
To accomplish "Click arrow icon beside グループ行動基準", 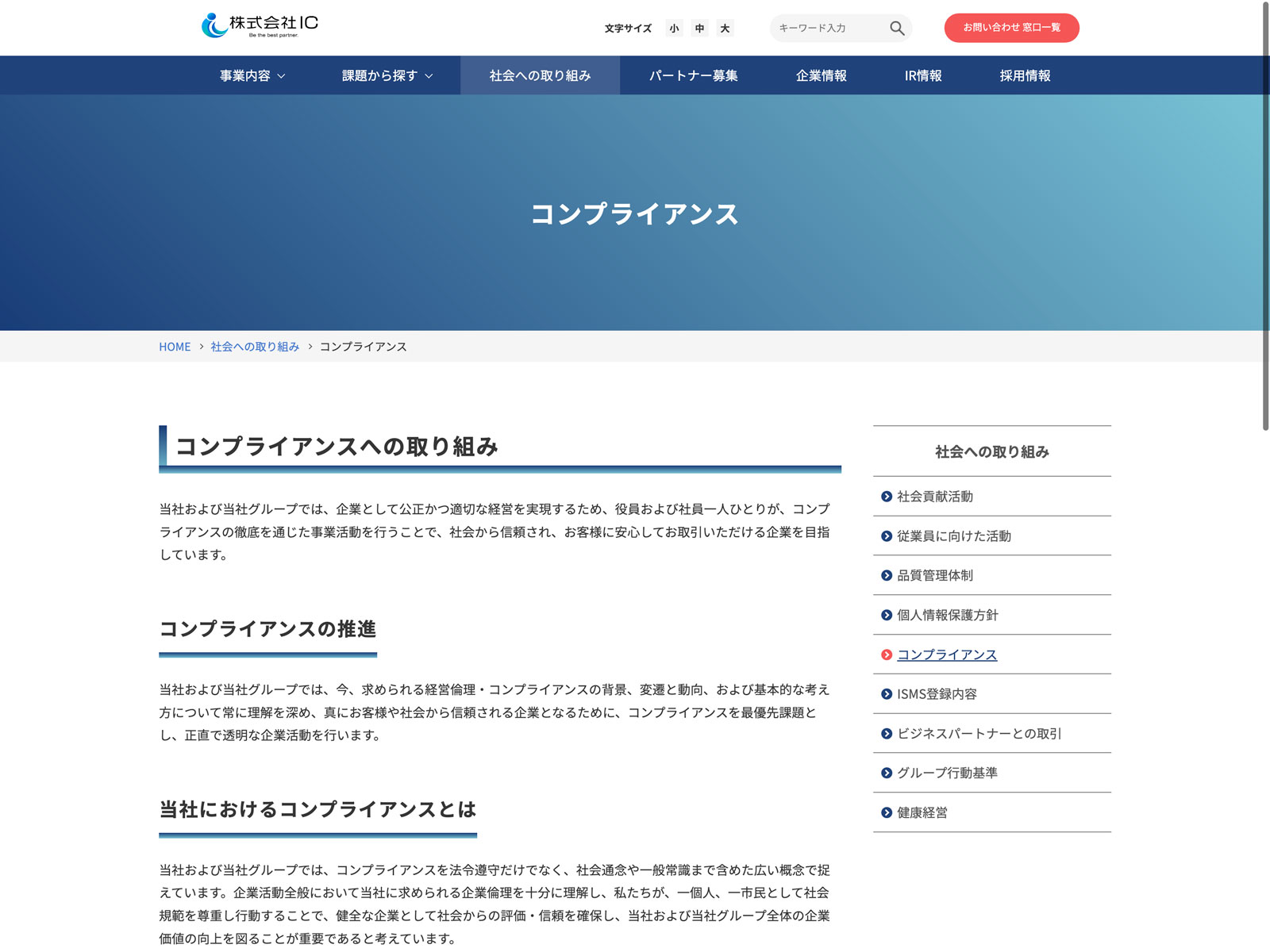I will [x=887, y=773].
